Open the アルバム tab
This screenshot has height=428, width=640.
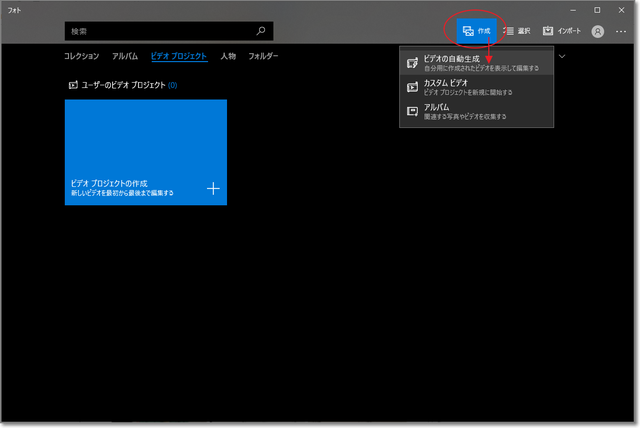pos(125,57)
